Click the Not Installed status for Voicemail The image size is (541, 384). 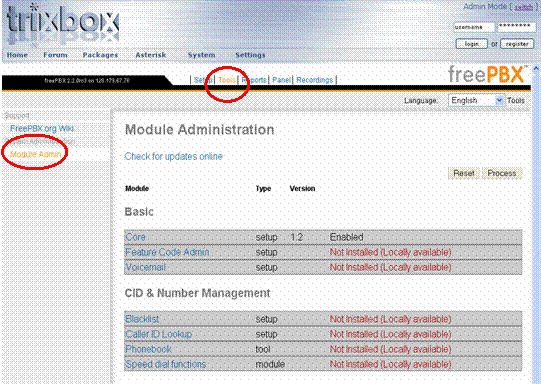point(391,267)
